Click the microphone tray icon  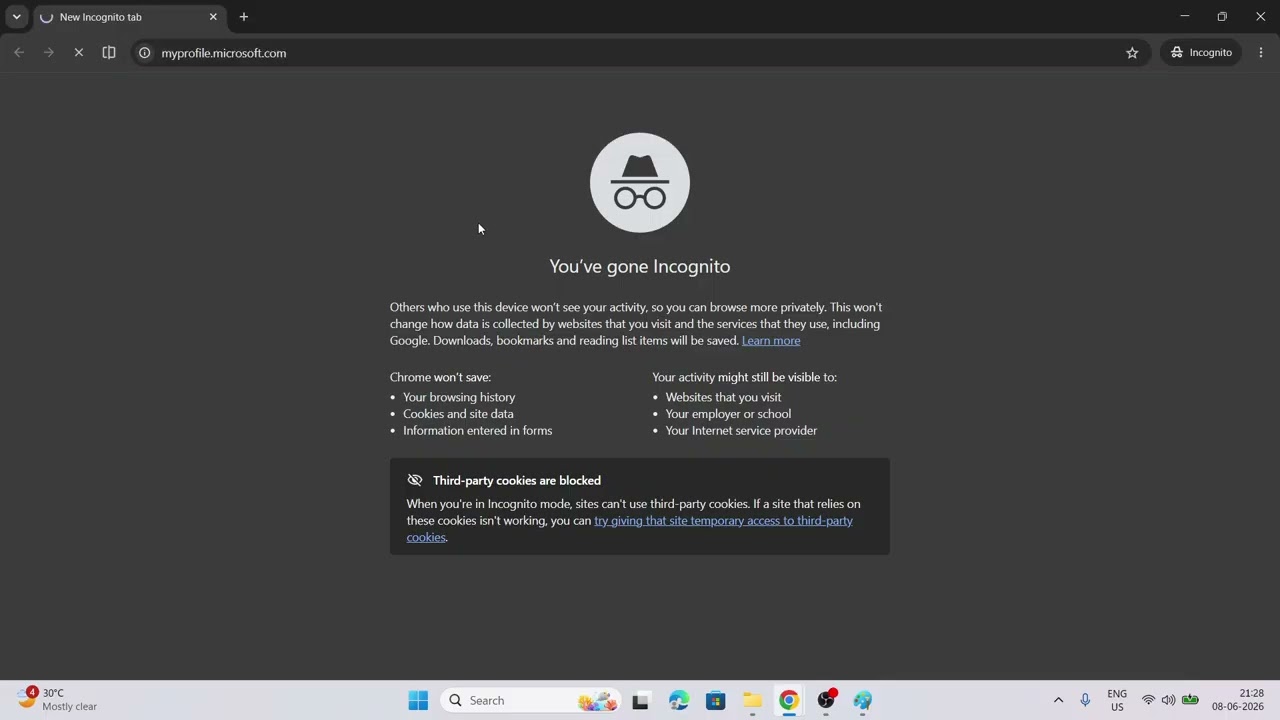1085,700
